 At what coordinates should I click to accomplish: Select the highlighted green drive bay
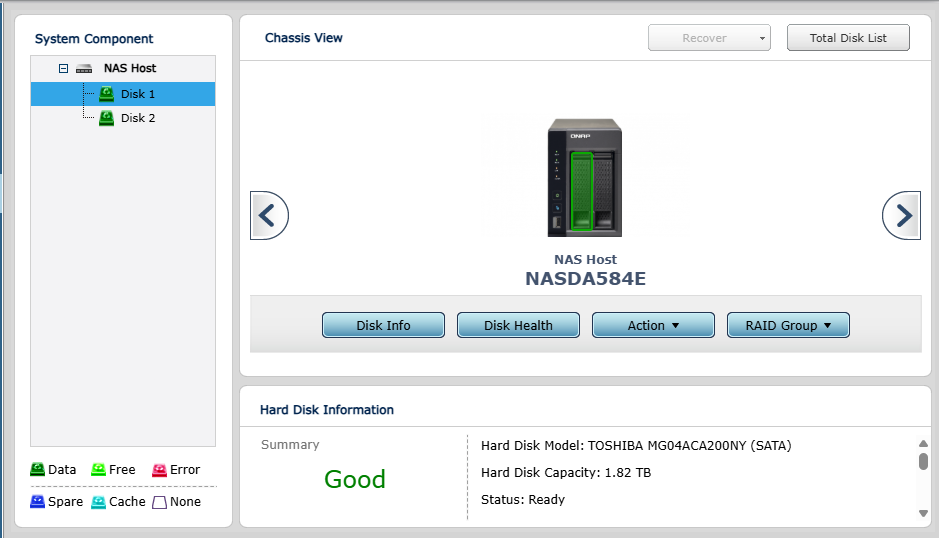[x=581, y=191]
